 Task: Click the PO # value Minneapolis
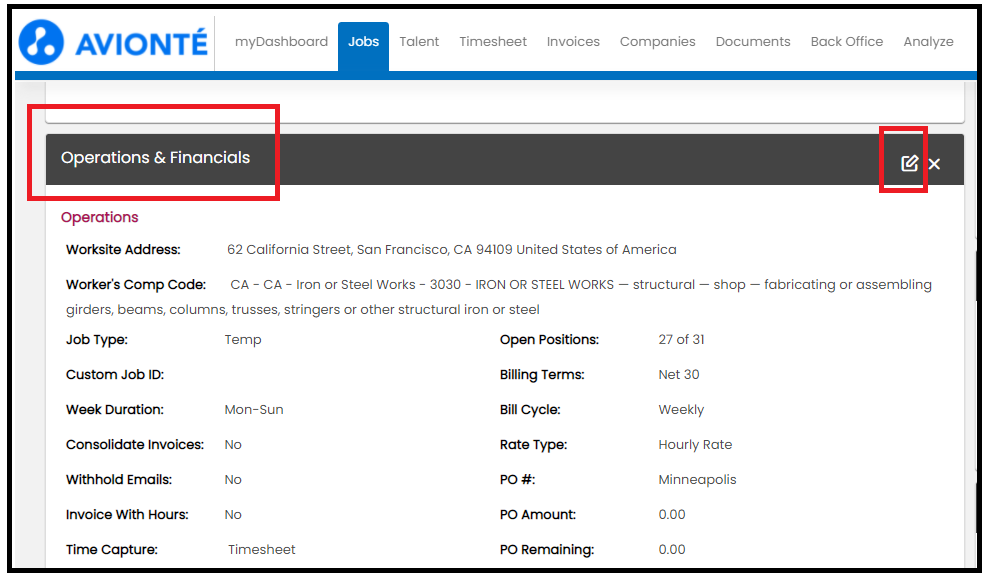coord(697,480)
